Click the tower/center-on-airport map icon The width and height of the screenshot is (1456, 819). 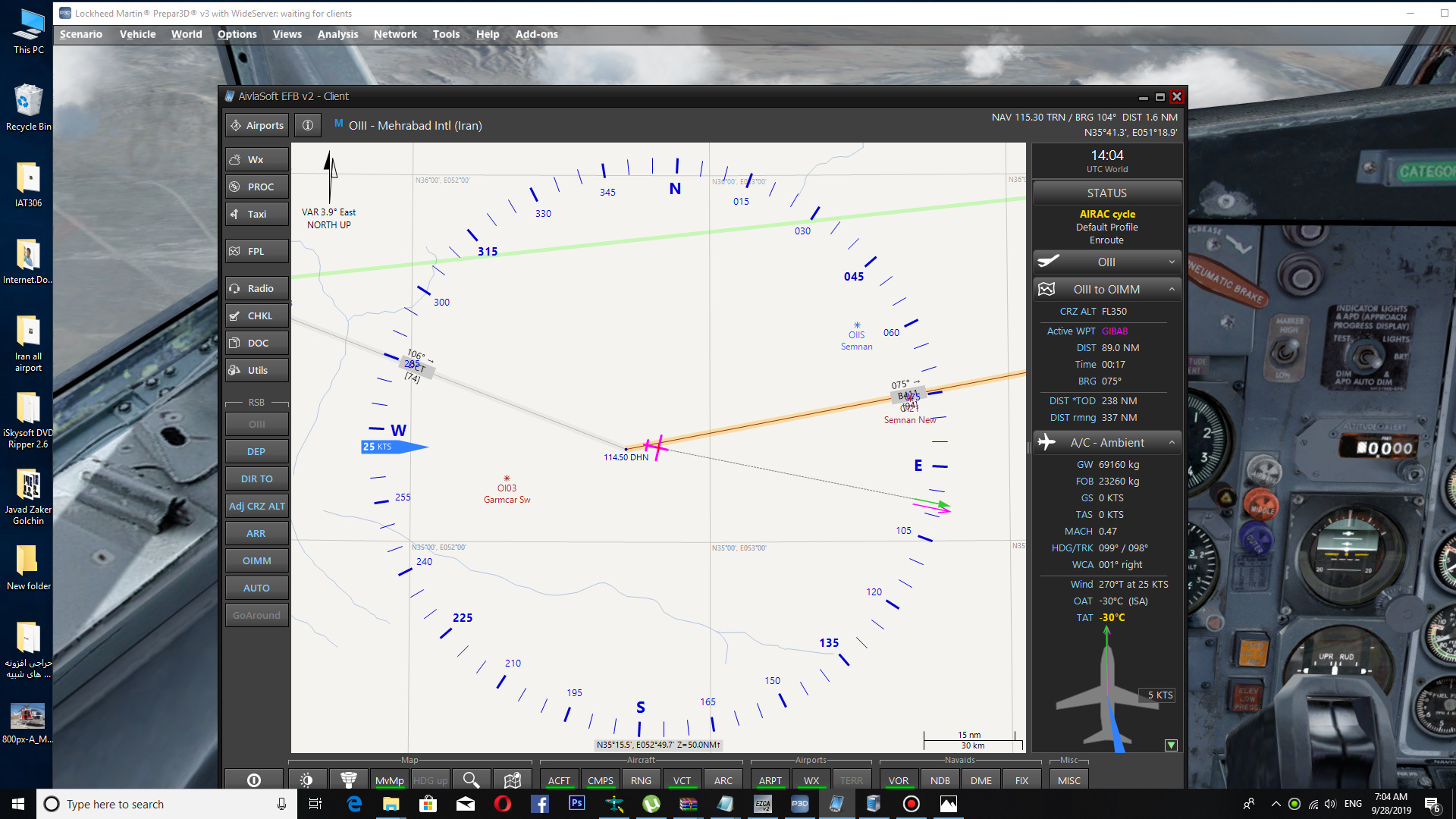coord(349,780)
